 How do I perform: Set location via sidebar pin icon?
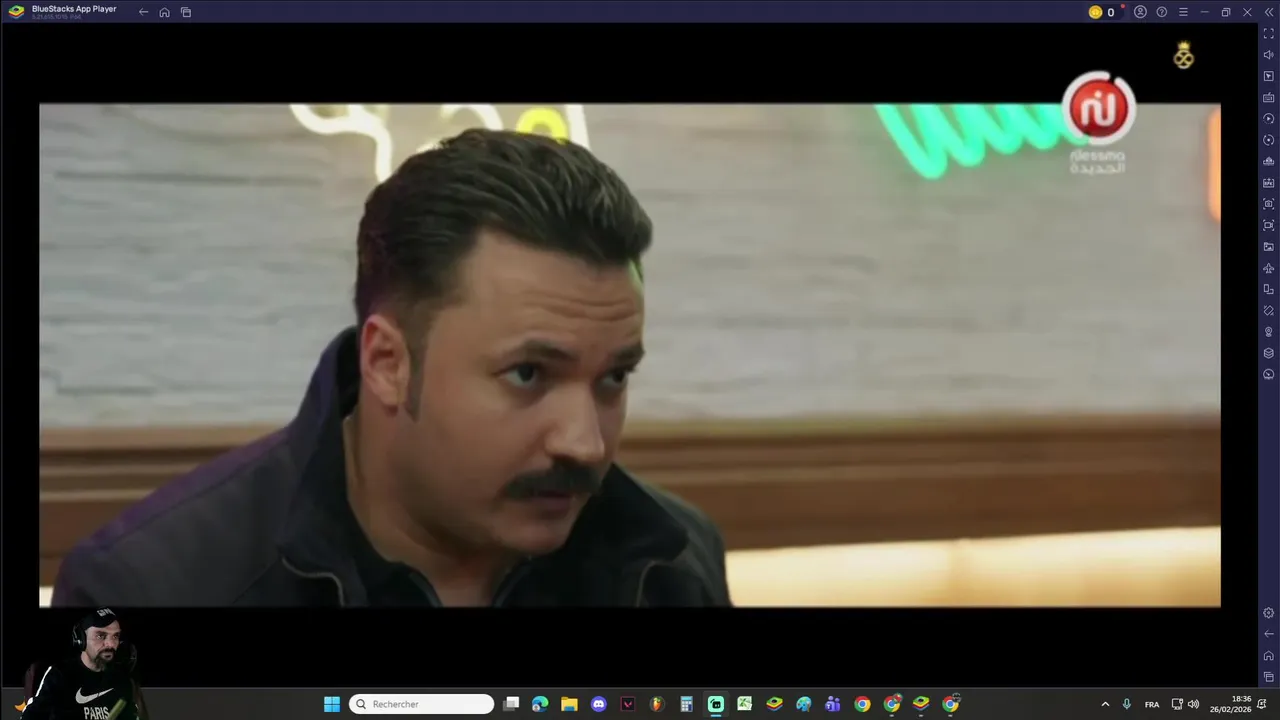[x=1268, y=332]
